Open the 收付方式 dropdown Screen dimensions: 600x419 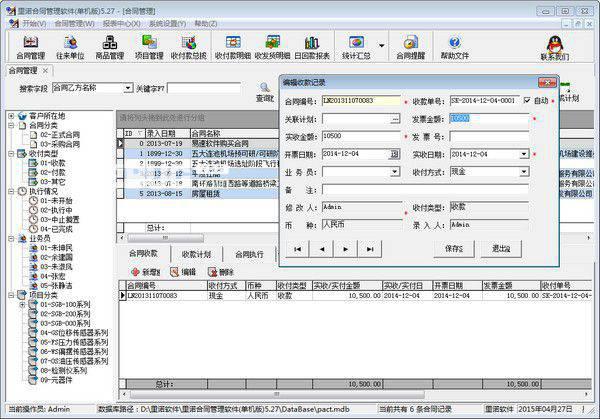[x=524, y=172]
